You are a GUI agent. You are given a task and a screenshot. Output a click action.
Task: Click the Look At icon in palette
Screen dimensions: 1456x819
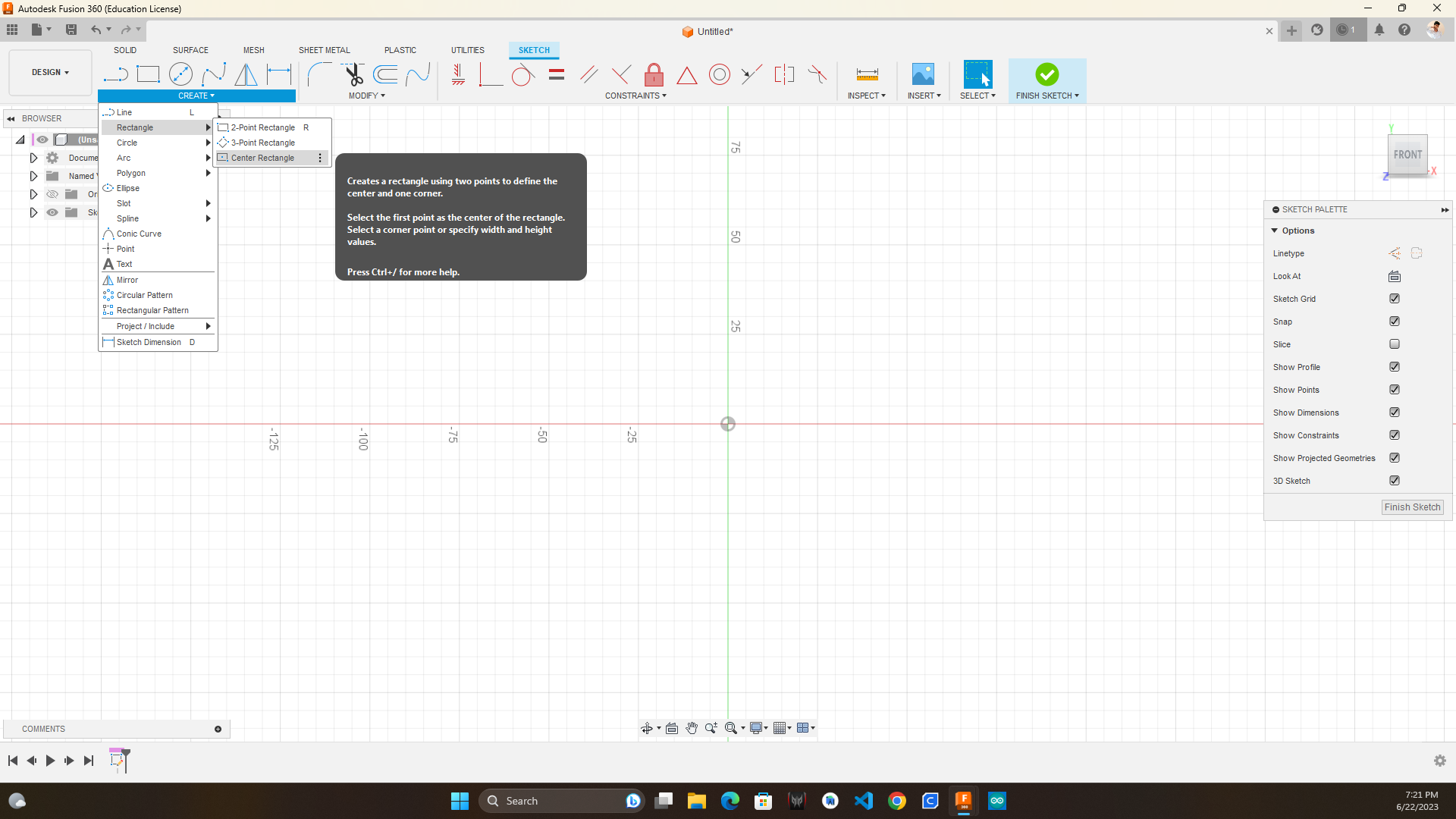point(1394,276)
